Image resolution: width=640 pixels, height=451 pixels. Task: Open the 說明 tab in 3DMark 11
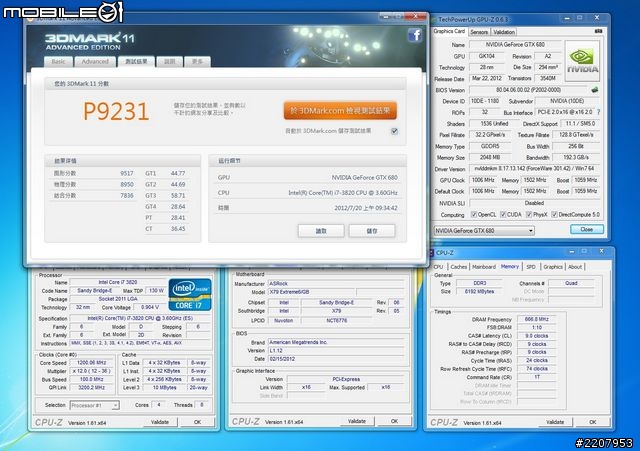pos(169,62)
